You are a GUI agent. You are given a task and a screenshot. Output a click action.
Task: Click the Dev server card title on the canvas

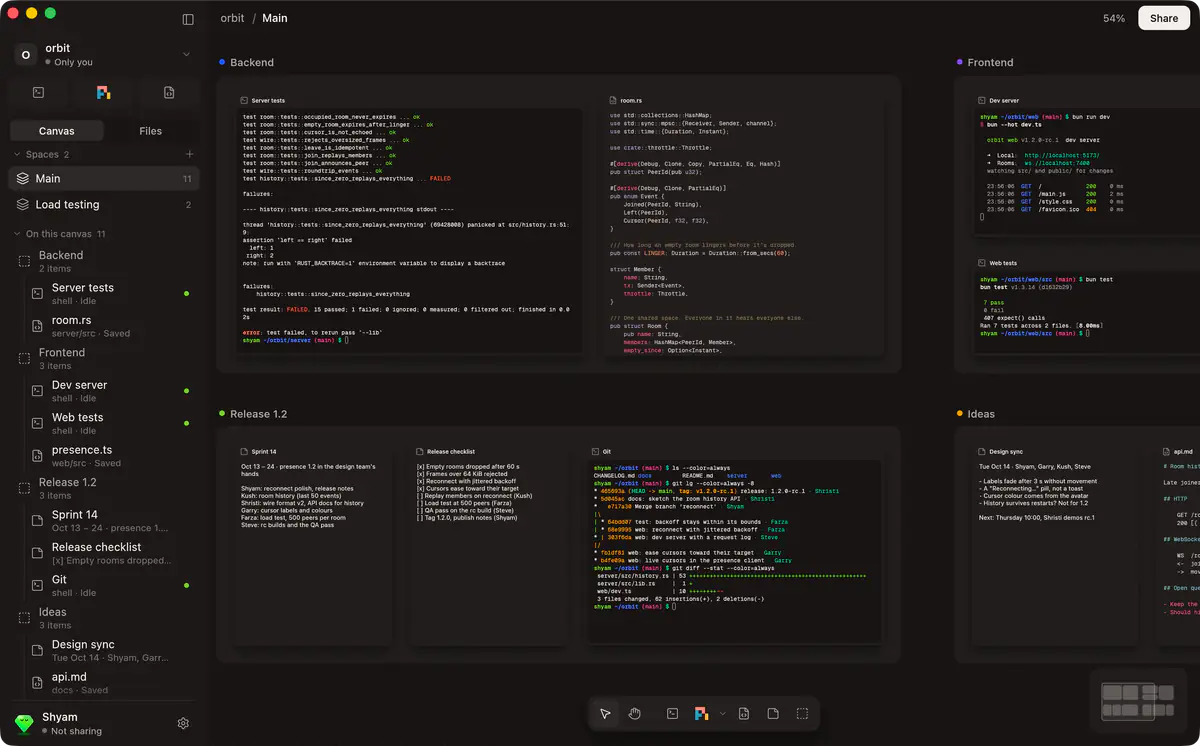pos(1004,101)
